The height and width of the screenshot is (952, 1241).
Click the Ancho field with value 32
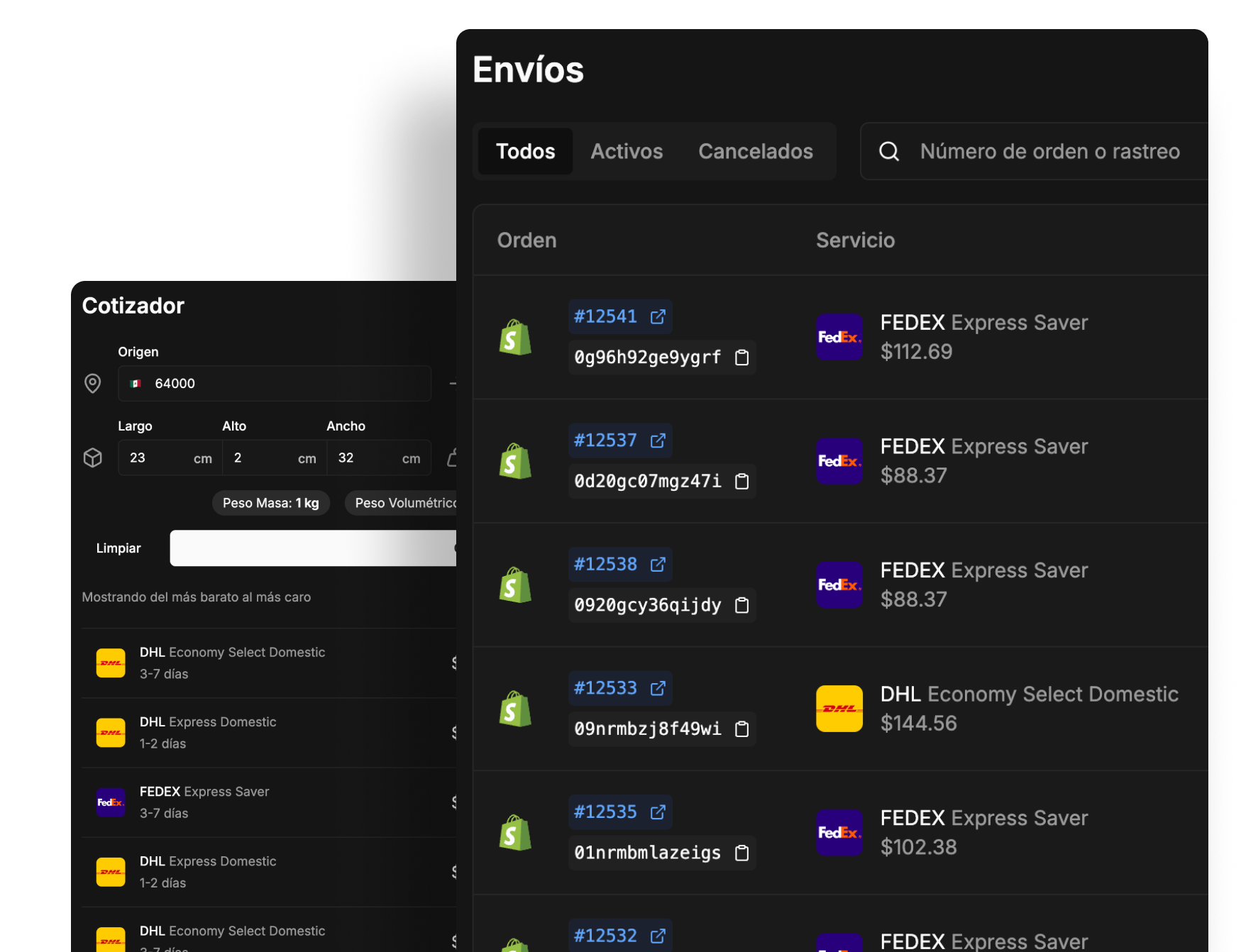[379, 458]
